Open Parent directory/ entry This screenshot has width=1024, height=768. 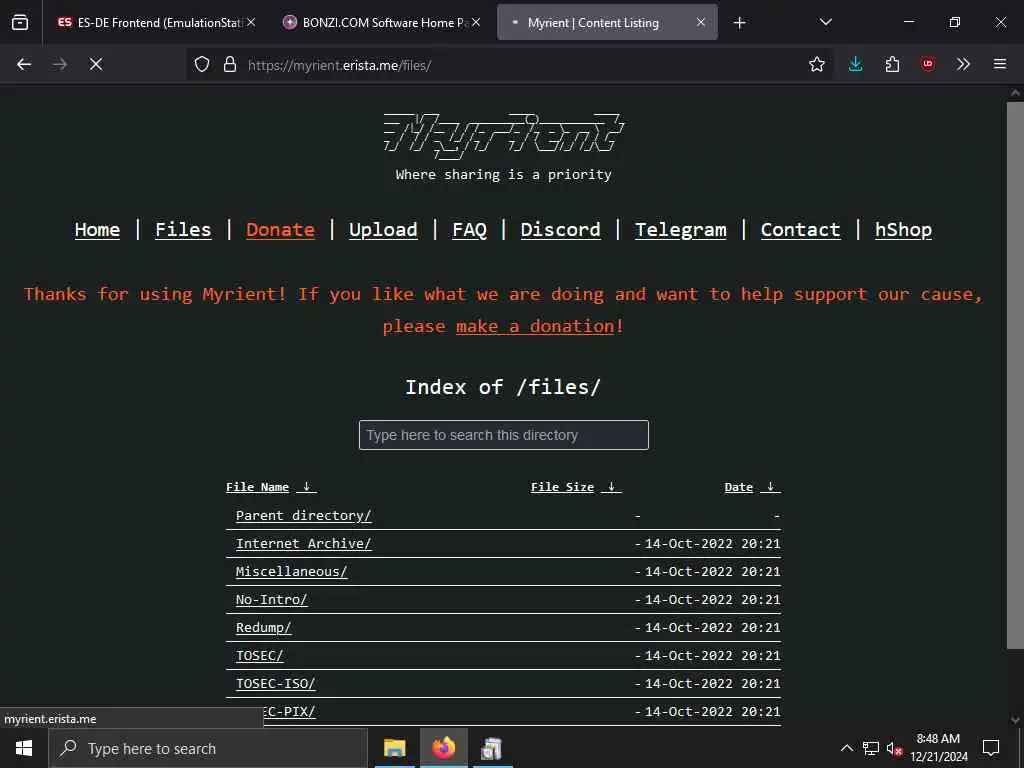(x=304, y=515)
